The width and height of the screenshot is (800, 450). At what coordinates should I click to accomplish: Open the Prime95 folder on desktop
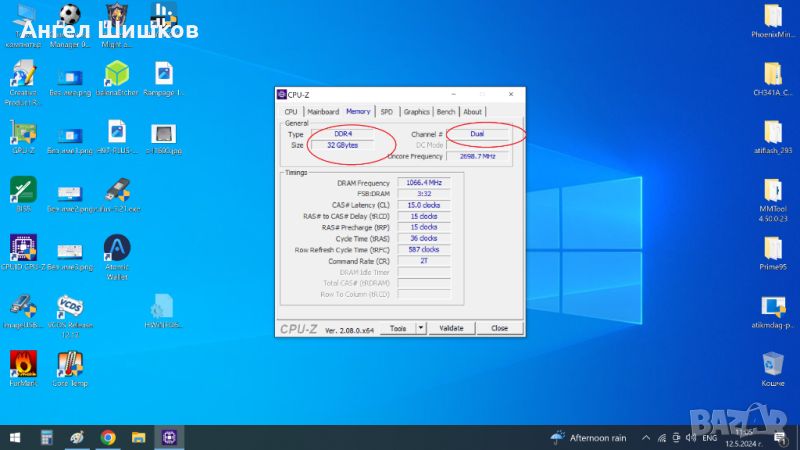click(772, 251)
